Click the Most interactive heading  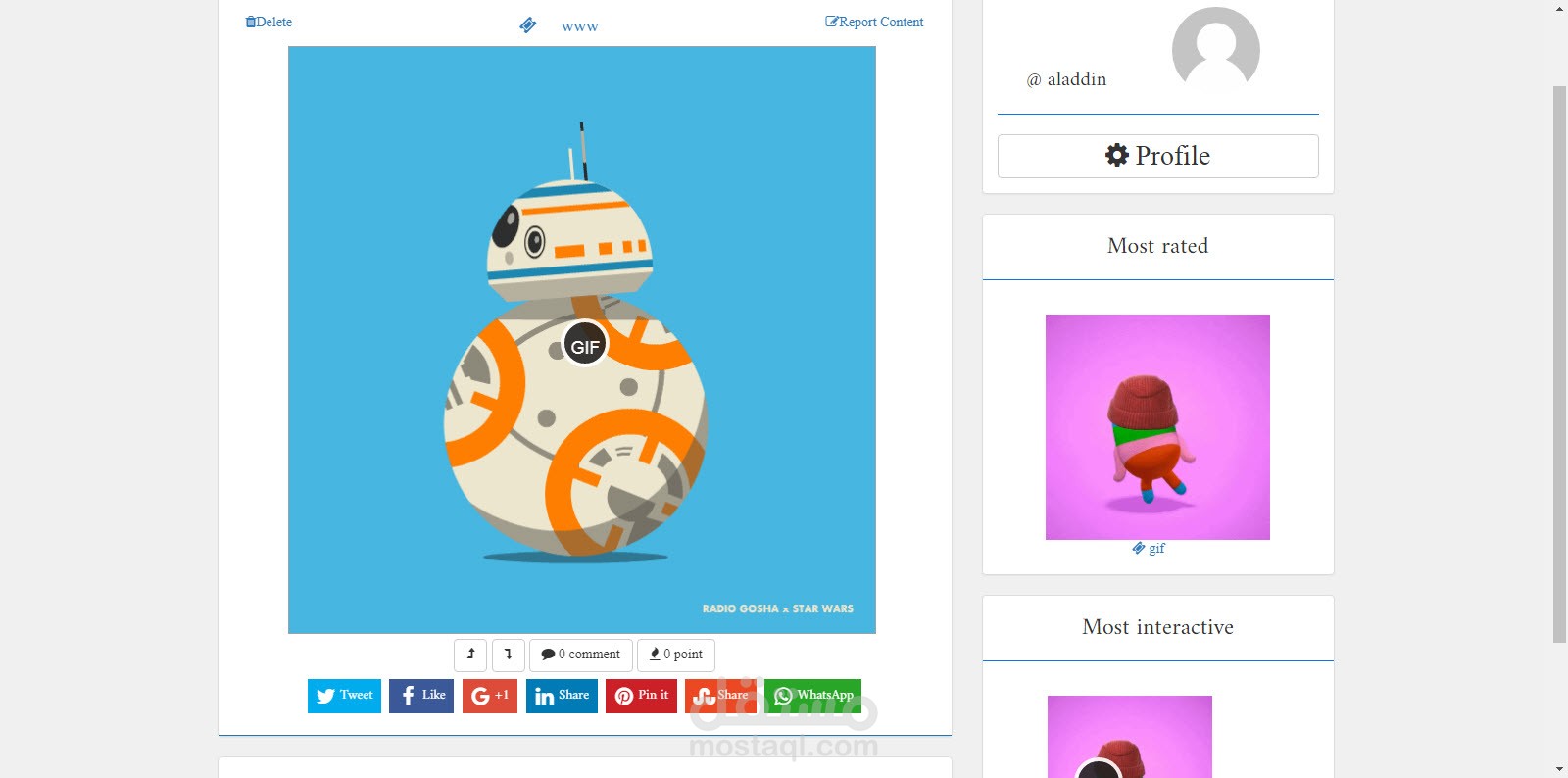coord(1158,627)
